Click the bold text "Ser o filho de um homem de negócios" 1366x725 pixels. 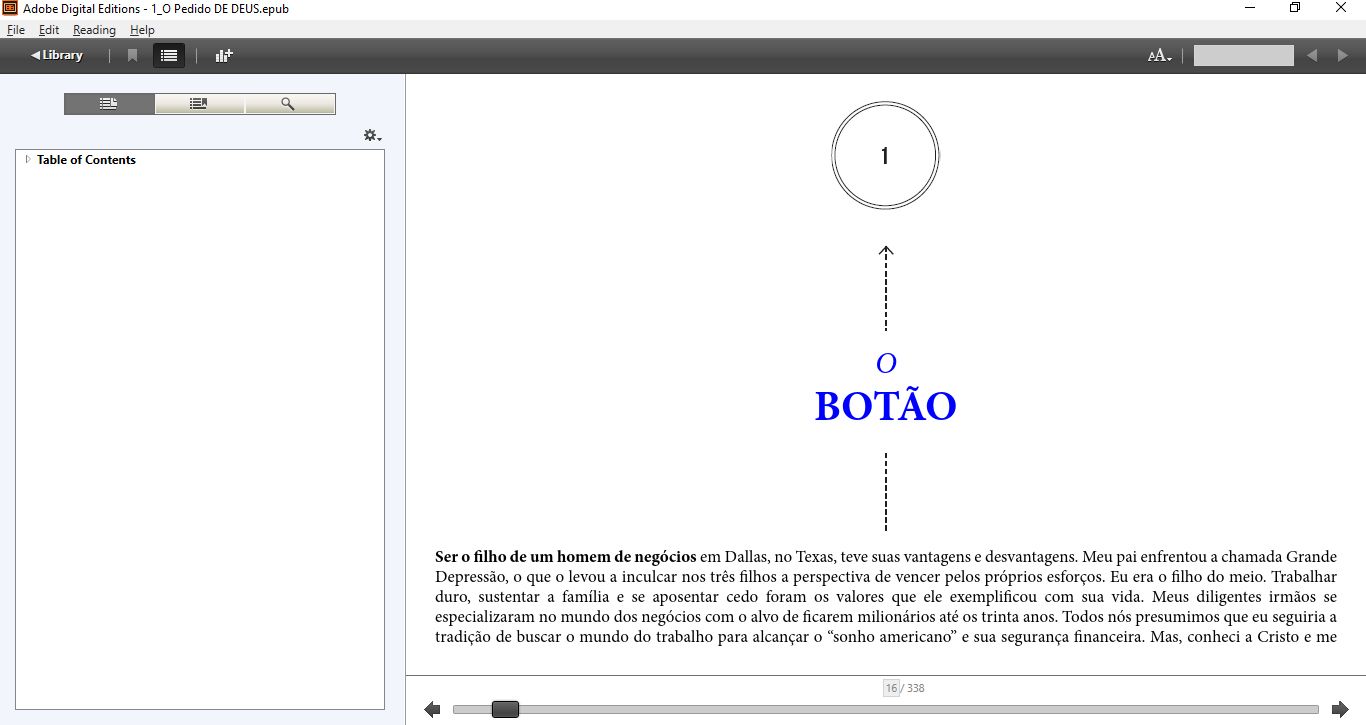[566, 556]
